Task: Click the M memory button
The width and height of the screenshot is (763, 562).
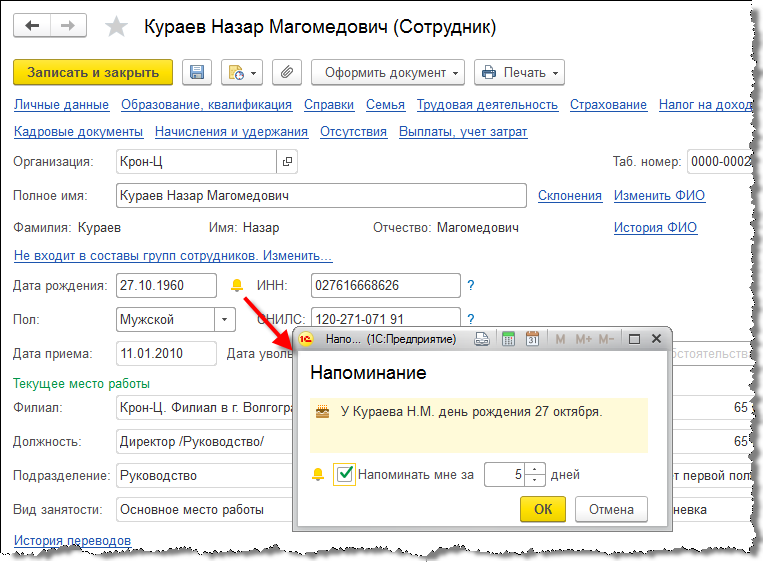Action: point(560,339)
